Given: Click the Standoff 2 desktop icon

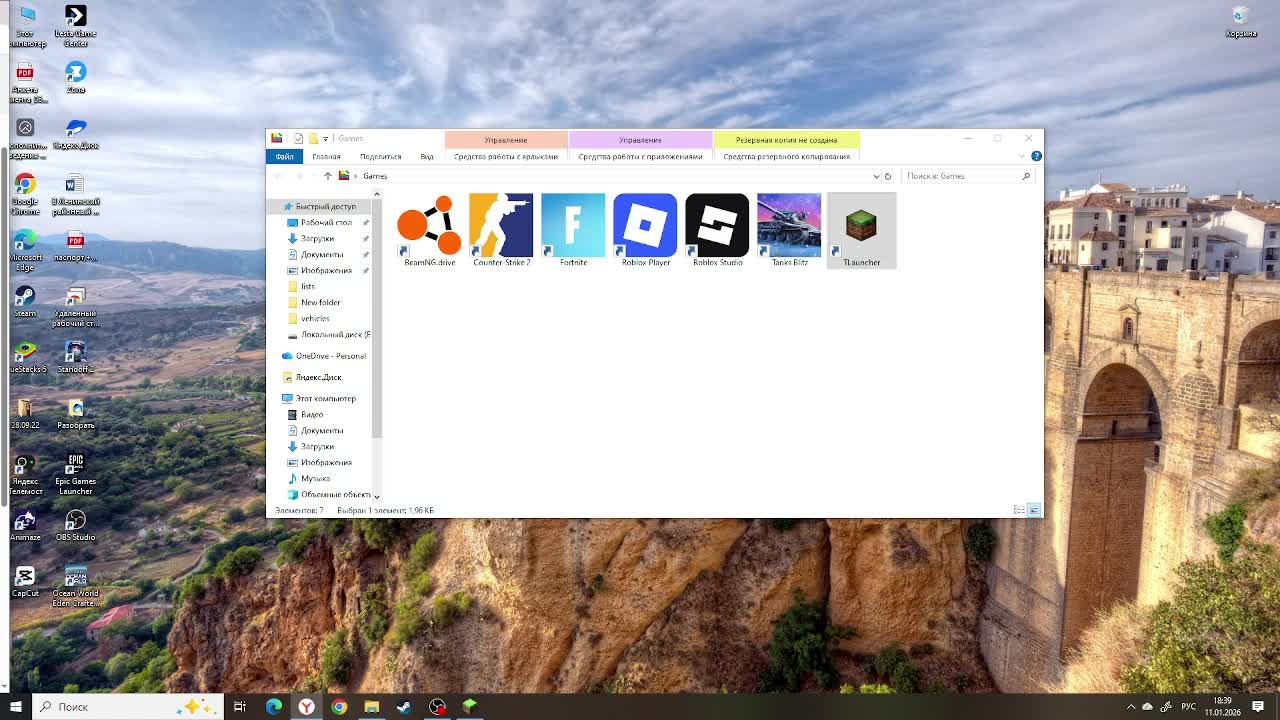Looking at the screenshot, I should pos(75,357).
